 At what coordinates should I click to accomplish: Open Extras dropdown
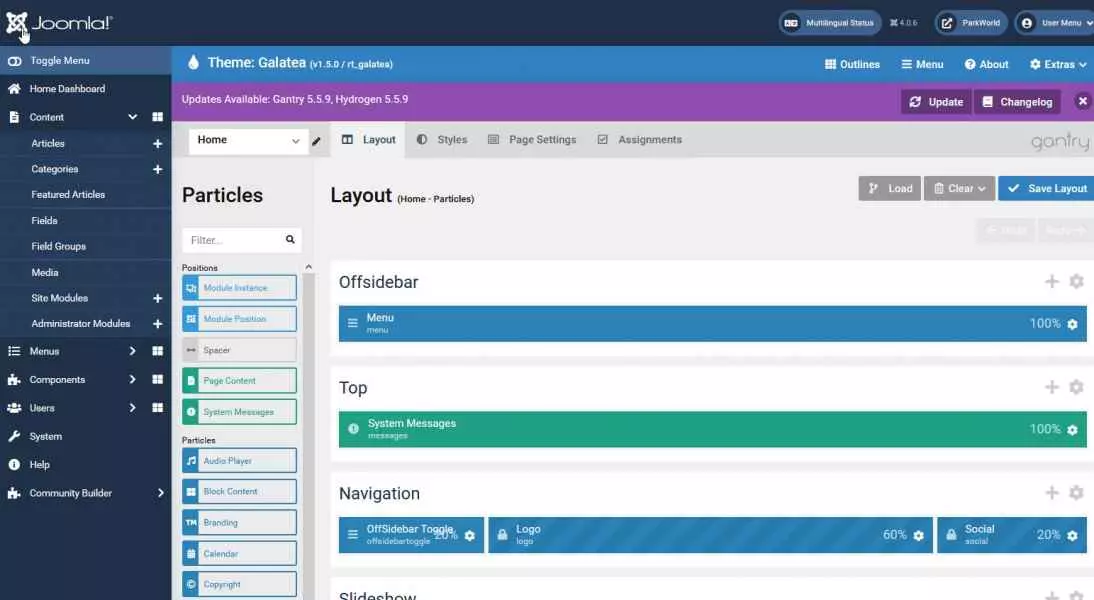point(1058,64)
